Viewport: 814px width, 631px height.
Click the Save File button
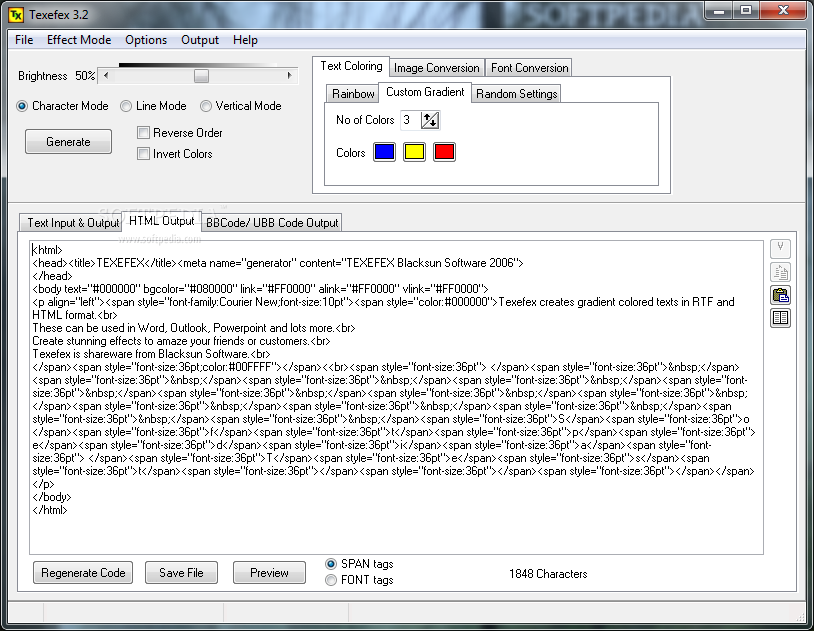pyautogui.click(x=181, y=573)
